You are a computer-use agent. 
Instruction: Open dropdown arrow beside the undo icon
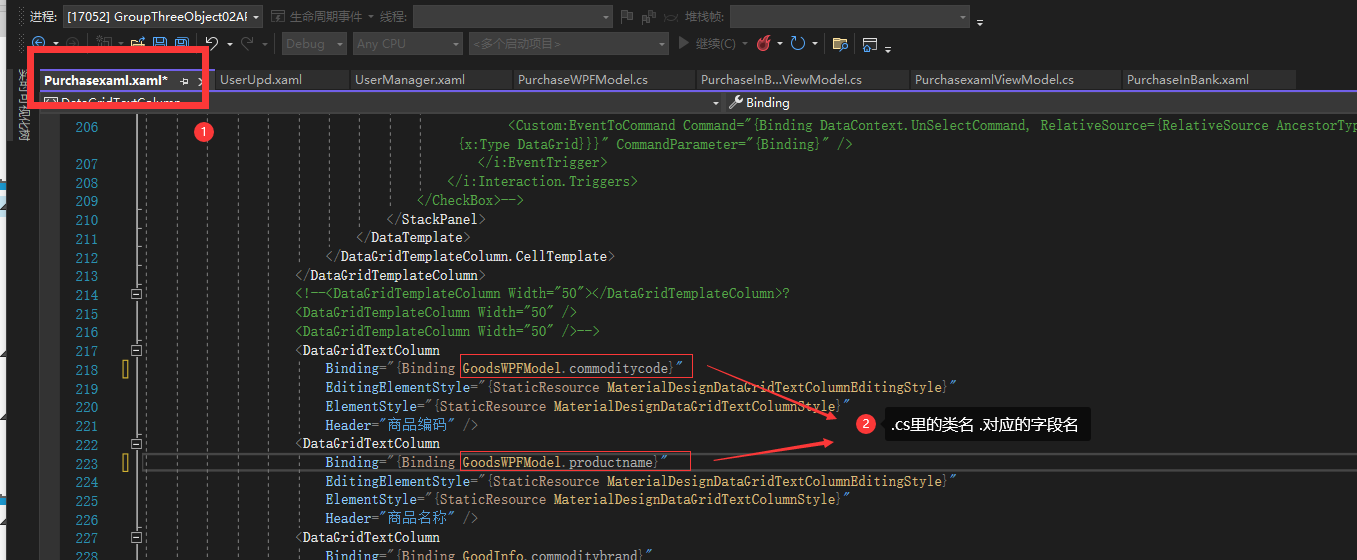(x=229, y=44)
